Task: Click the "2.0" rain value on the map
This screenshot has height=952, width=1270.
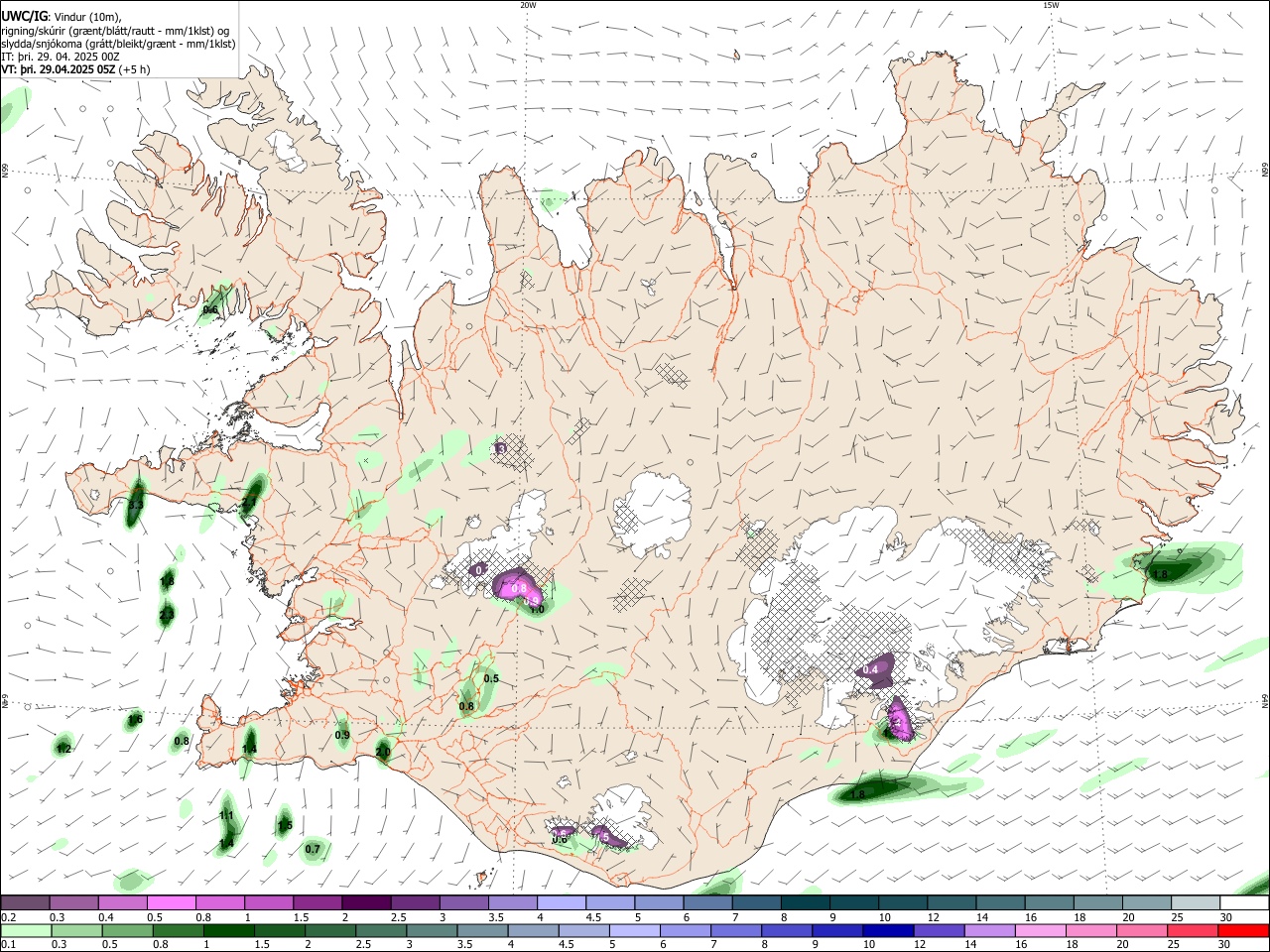Action: tap(383, 752)
